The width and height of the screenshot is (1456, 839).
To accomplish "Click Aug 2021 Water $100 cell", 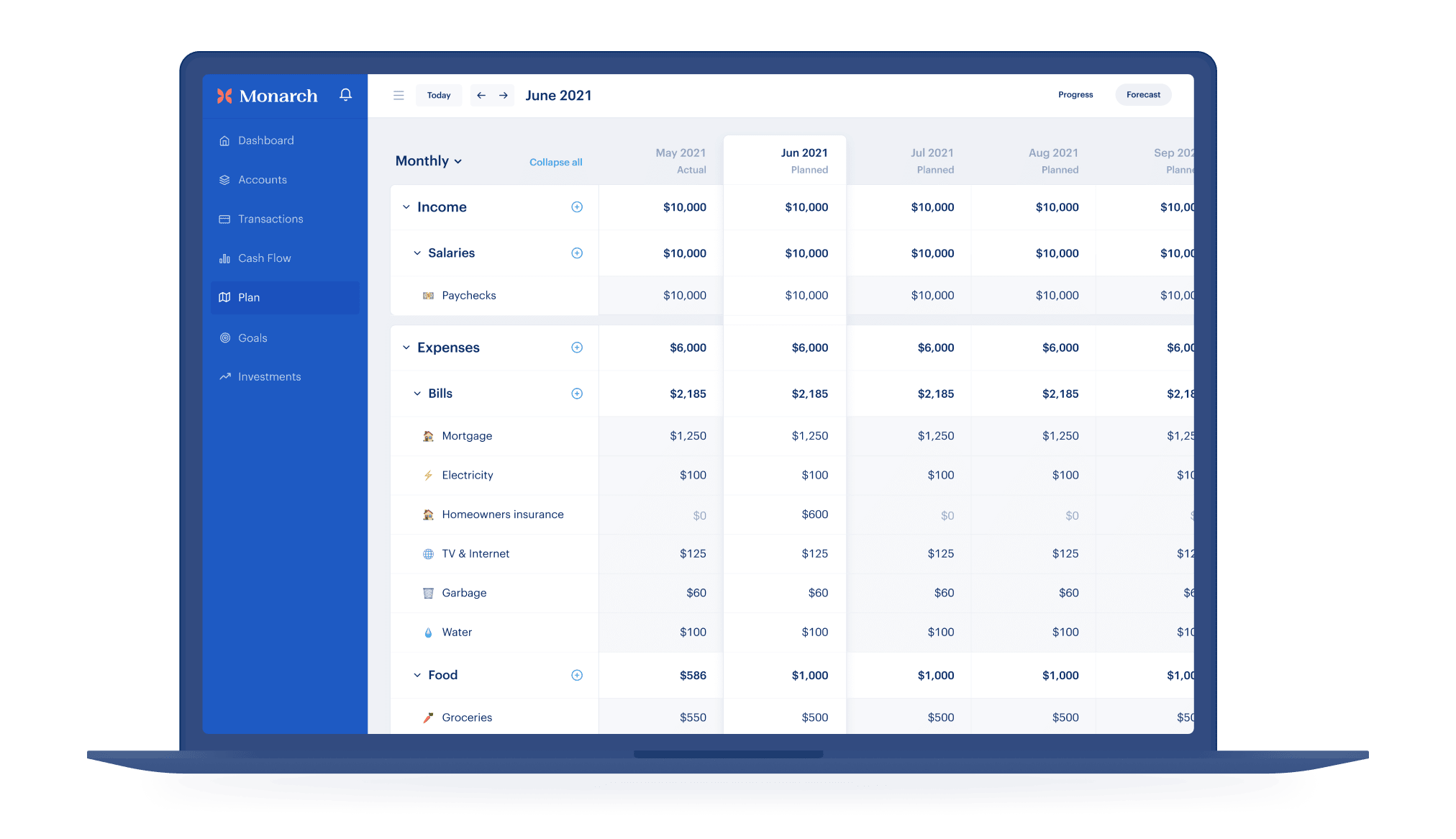I will pos(1034,632).
